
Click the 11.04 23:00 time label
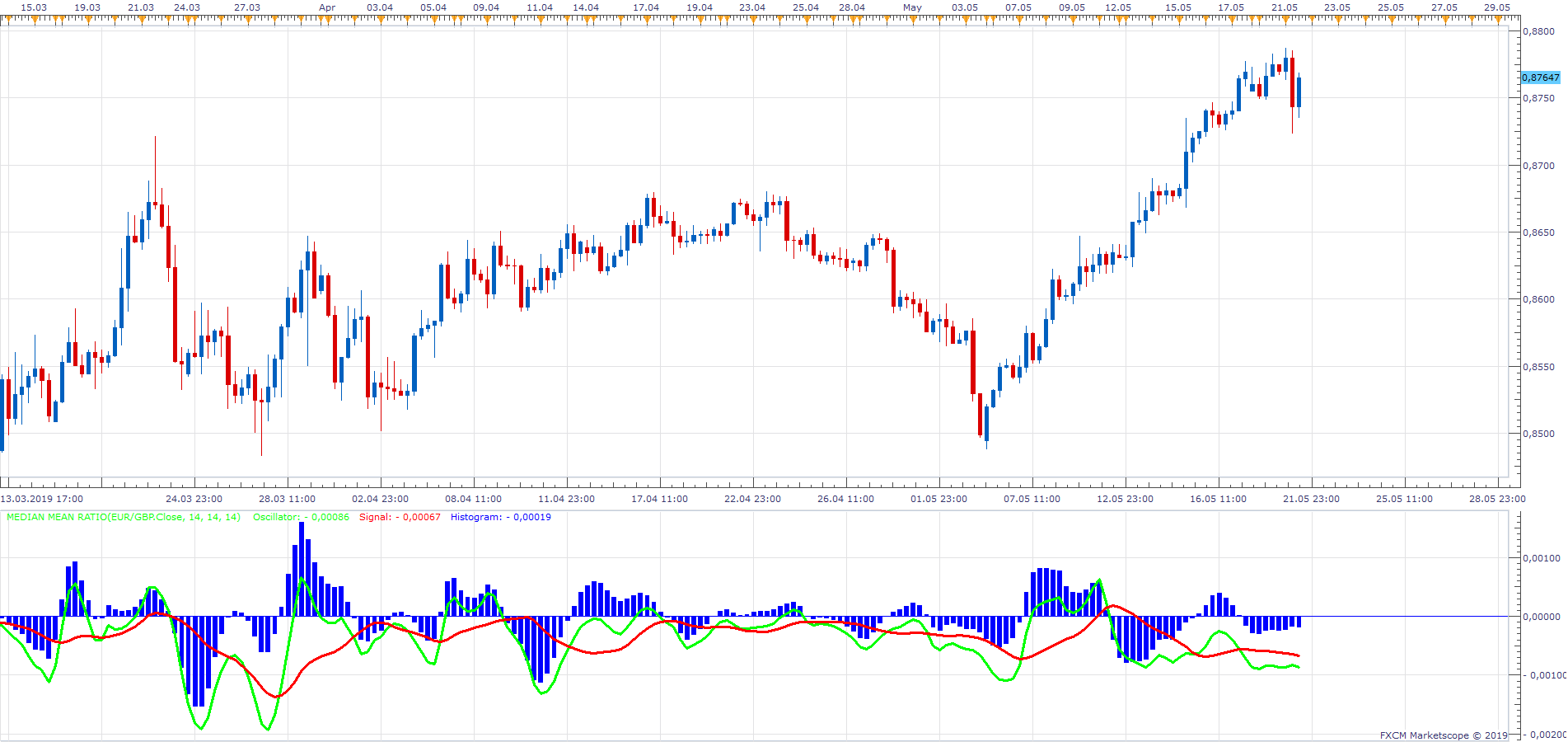click(x=567, y=499)
